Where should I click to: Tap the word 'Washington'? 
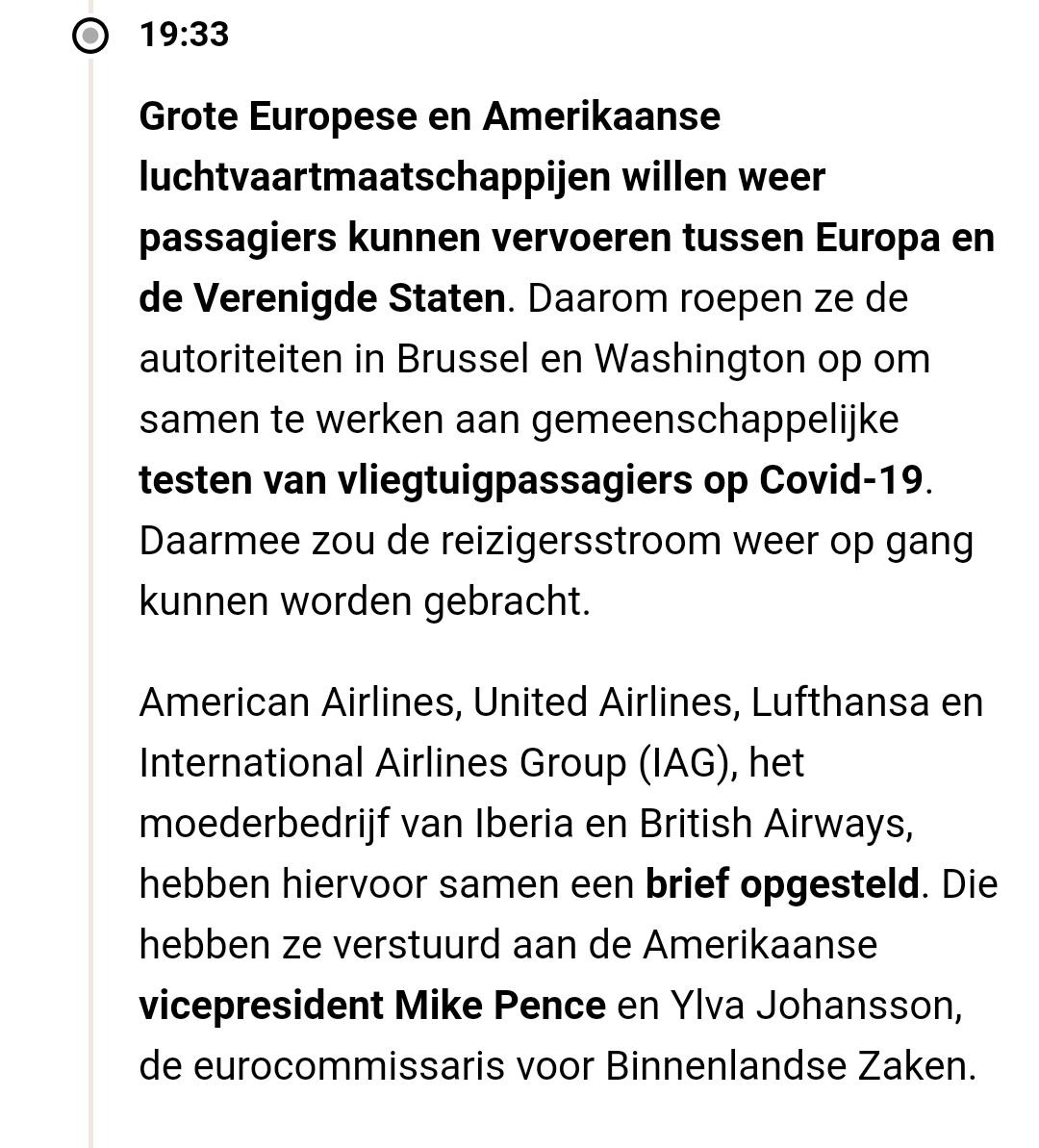pos(699,359)
